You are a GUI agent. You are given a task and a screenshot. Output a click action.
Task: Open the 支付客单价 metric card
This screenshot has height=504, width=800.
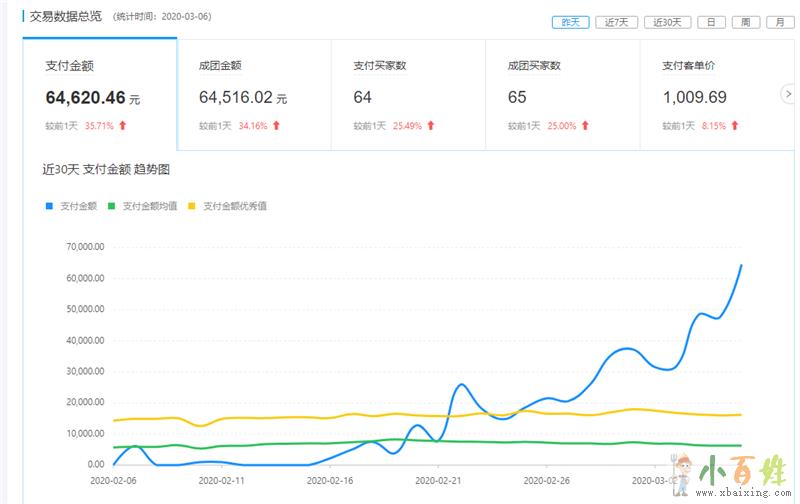(x=715, y=95)
